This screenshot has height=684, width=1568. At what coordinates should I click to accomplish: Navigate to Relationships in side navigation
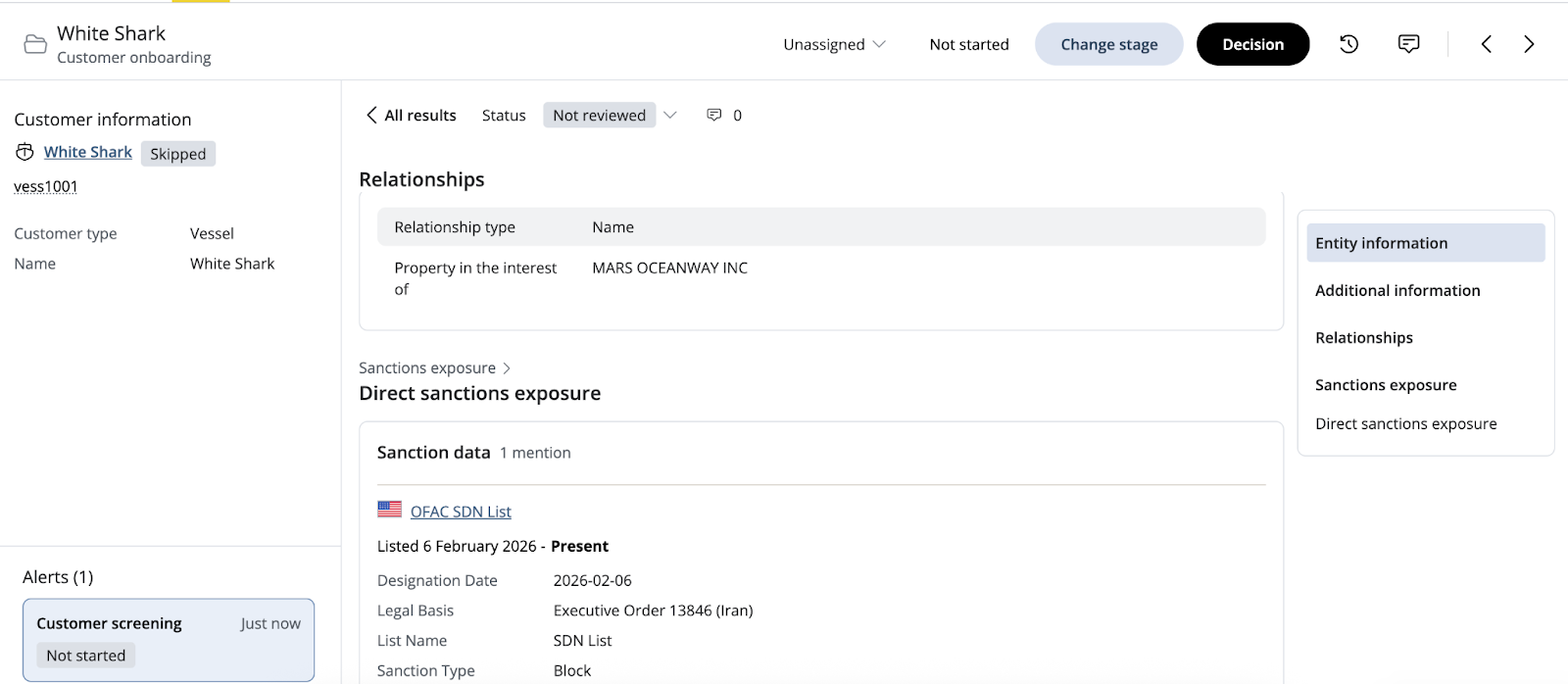tap(1363, 337)
